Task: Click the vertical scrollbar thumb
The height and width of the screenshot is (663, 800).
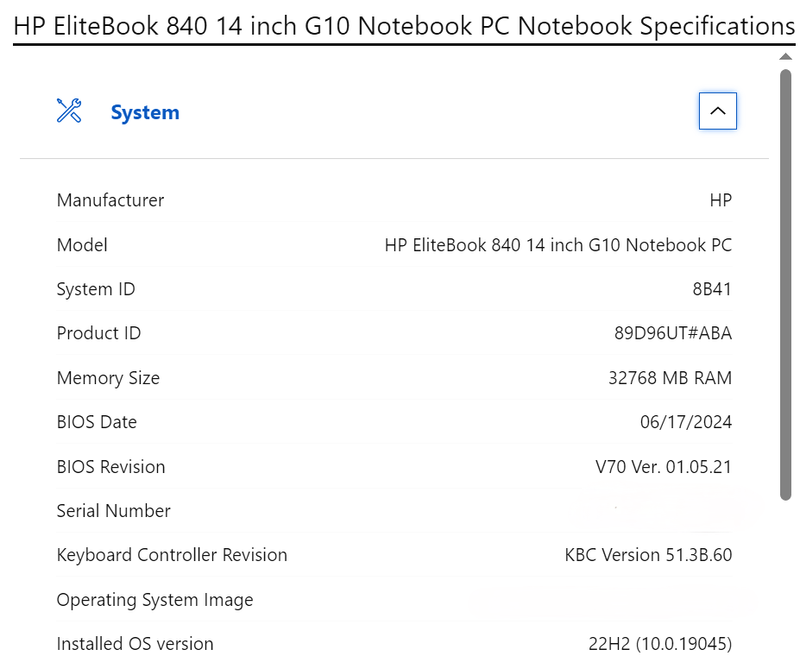Action: [785, 280]
